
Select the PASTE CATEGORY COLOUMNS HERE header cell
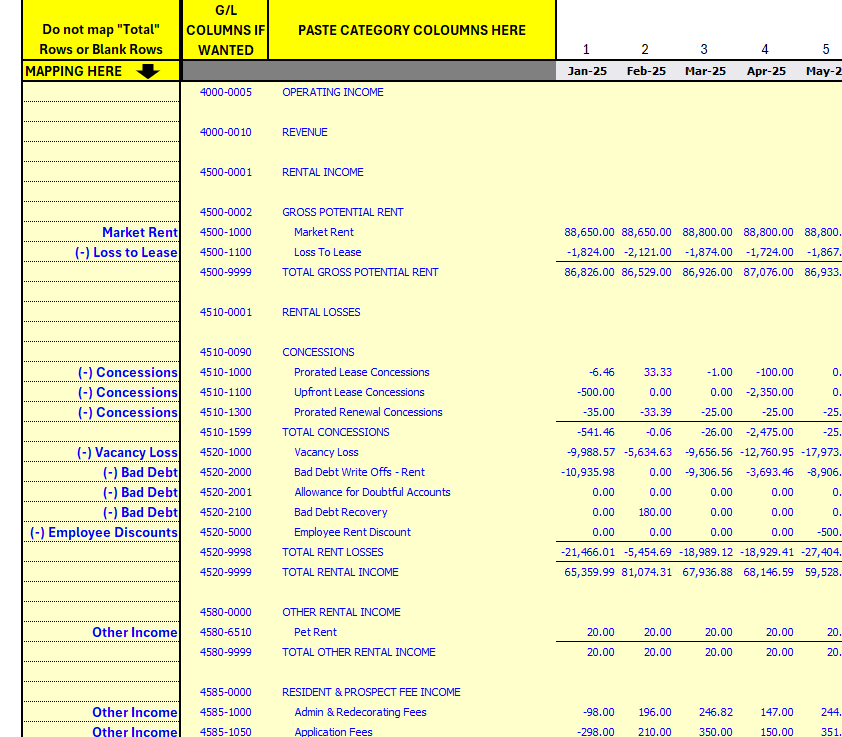[x=410, y=30]
